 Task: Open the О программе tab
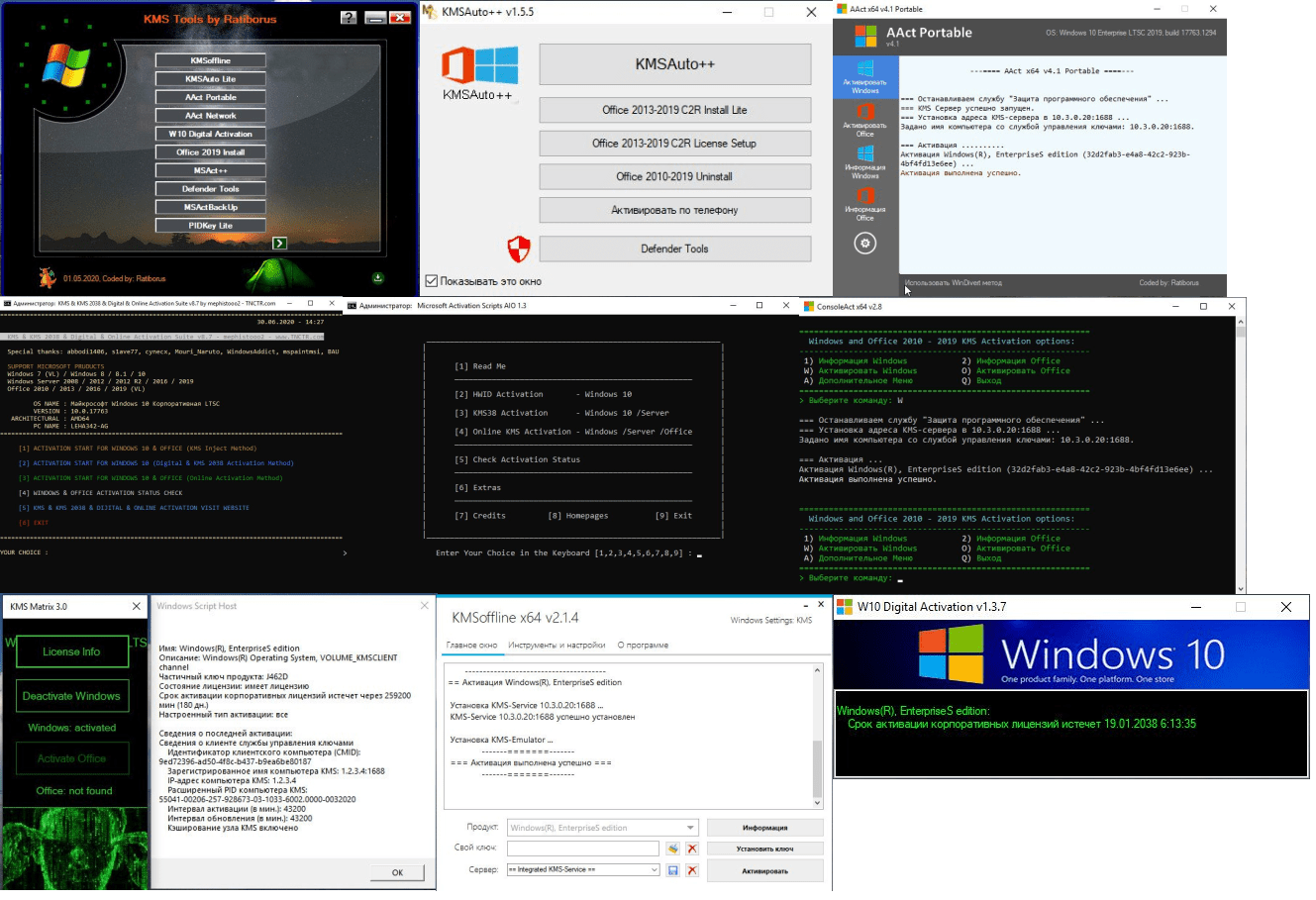643,646
